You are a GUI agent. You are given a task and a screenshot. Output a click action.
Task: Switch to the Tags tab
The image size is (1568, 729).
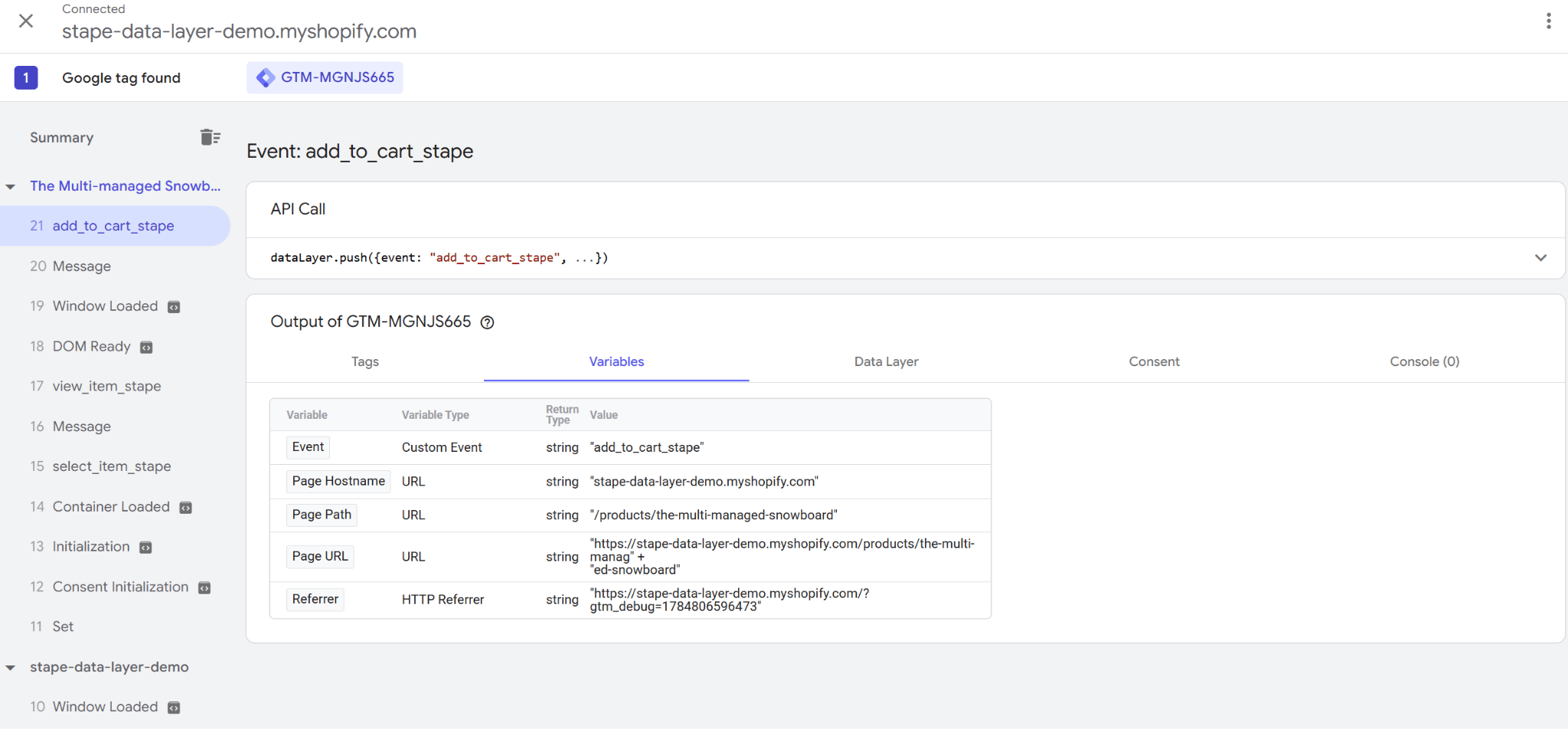click(x=365, y=361)
